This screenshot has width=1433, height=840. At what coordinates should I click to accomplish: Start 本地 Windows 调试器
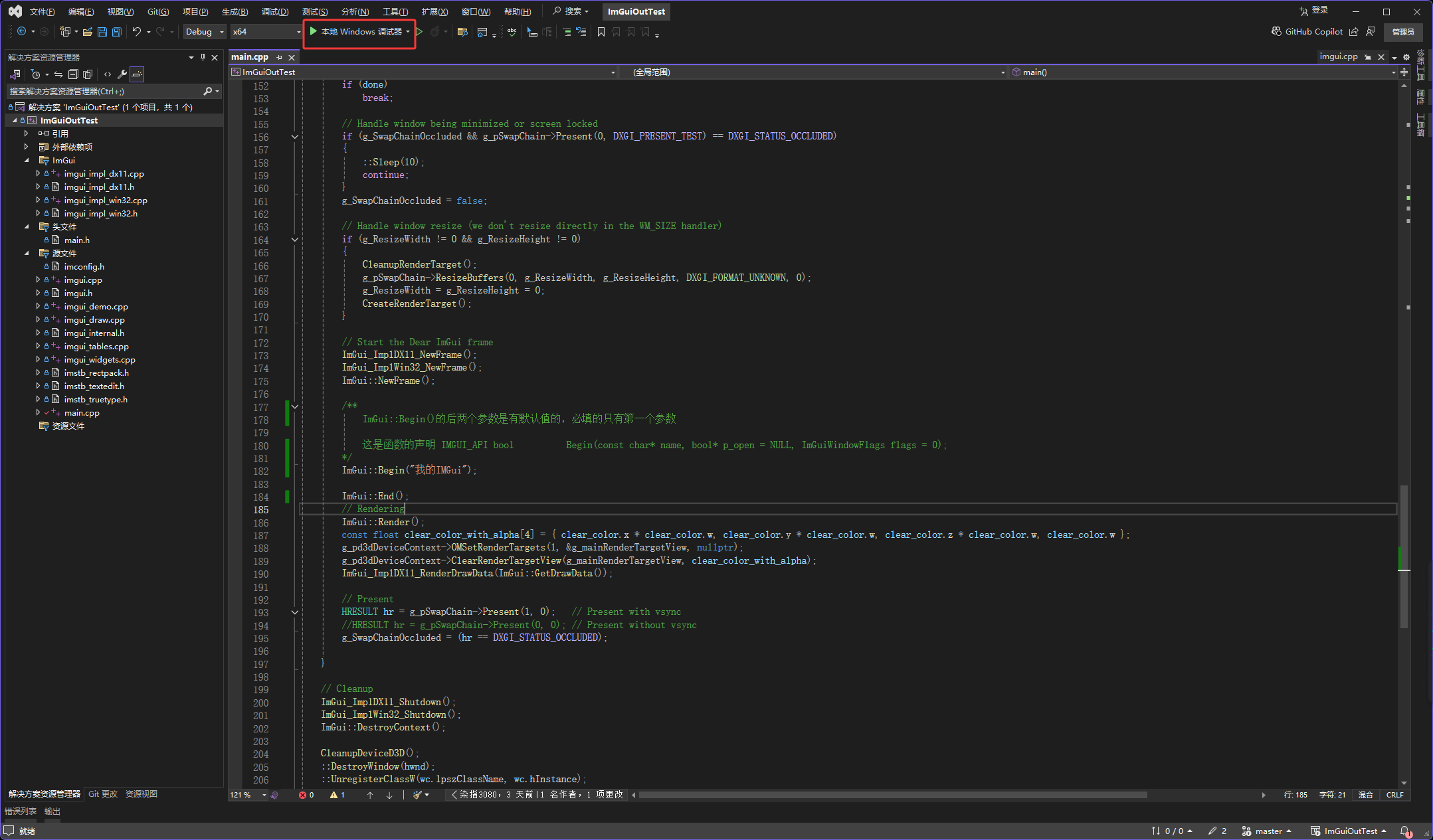click(356, 31)
